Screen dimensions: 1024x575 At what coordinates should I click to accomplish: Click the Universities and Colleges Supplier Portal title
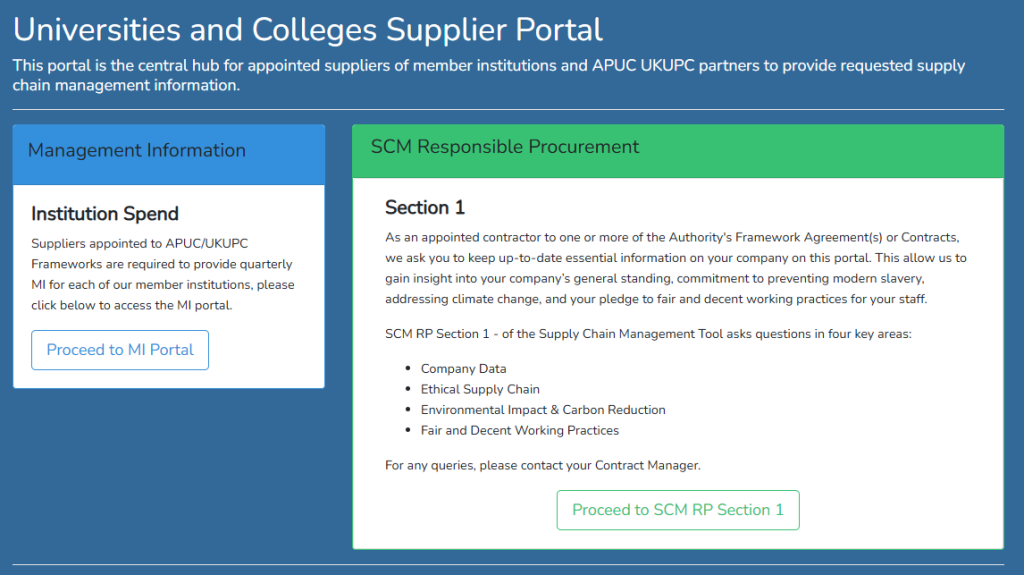(x=308, y=30)
